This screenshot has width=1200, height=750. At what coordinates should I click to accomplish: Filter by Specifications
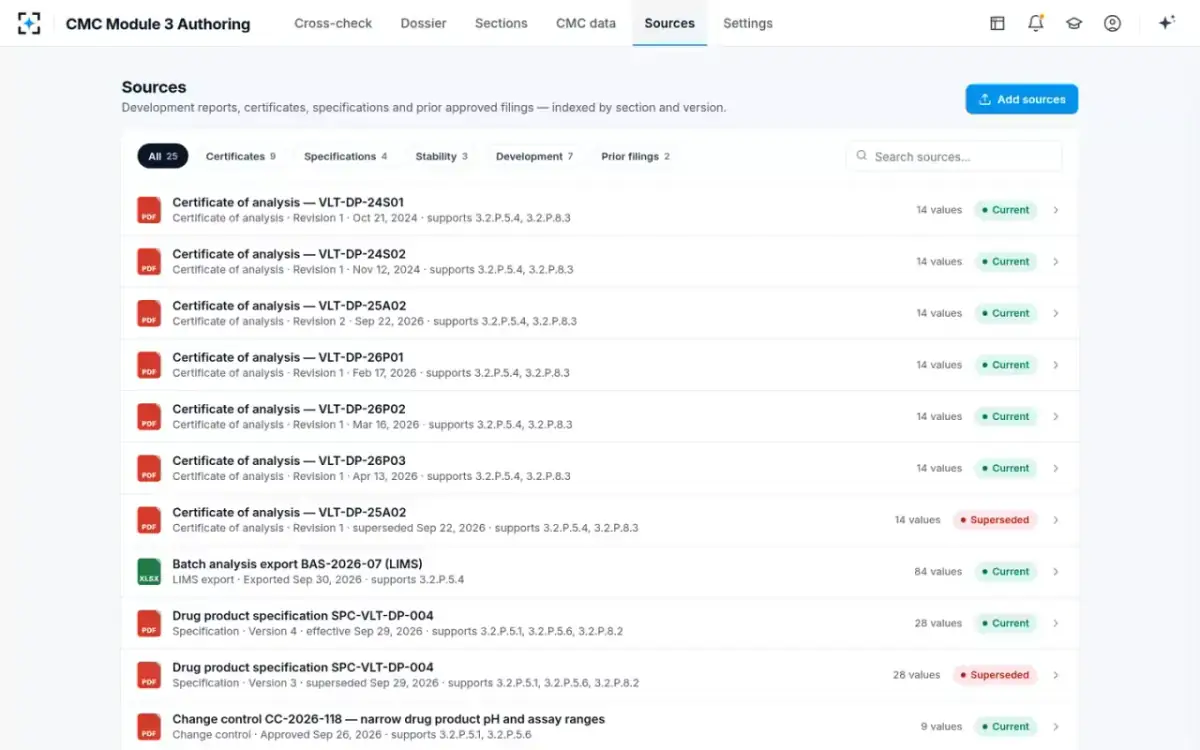[x=345, y=156]
